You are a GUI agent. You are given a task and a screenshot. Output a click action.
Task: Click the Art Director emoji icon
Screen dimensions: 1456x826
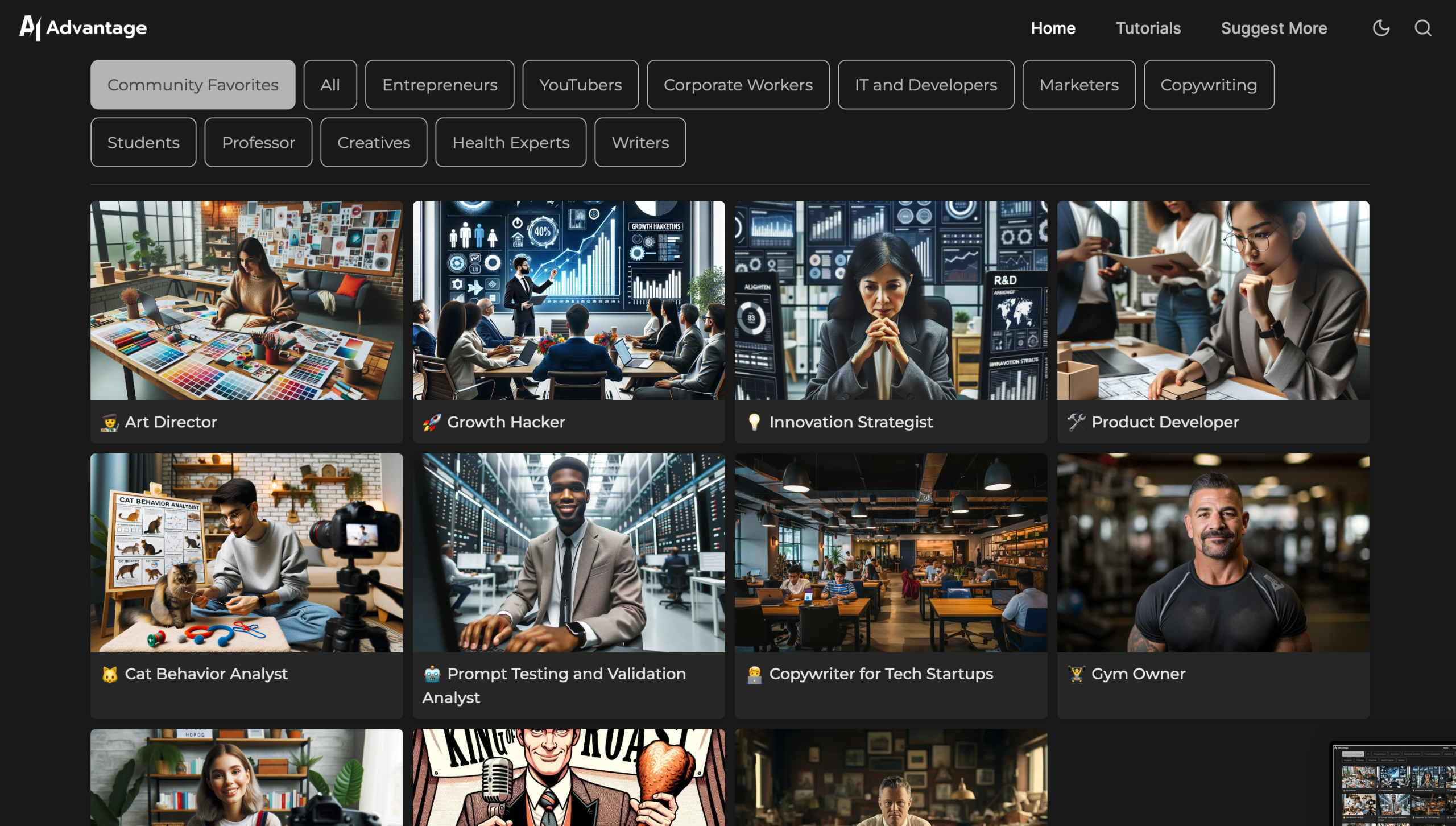coord(109,422)
